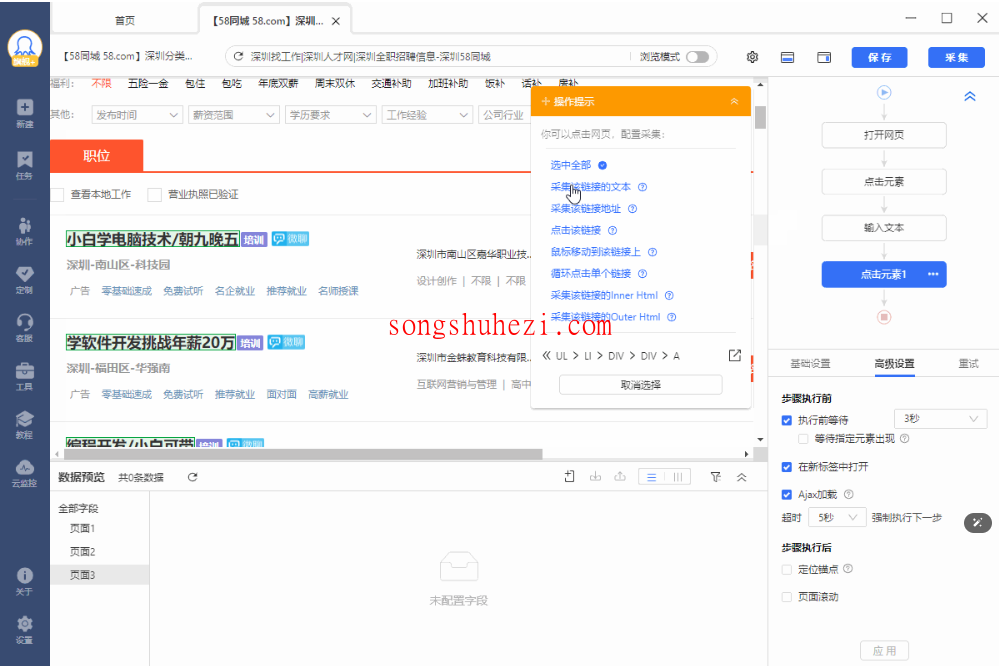The height and width of the screenshot is (666, 999).
Task: Click the 保存 button
Action: pyautogui.click(x=879, y=57)
